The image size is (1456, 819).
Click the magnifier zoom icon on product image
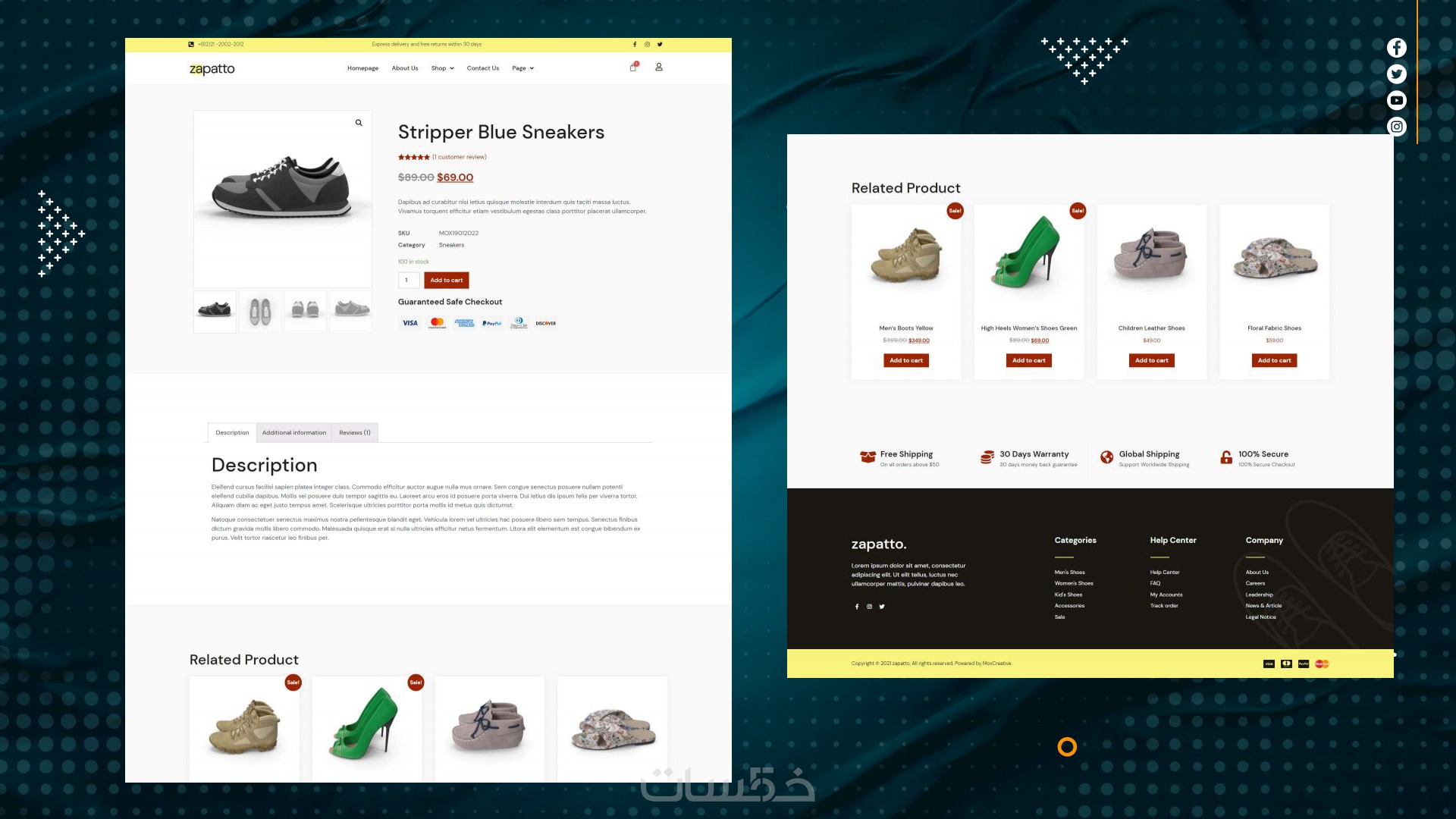tap(359, 123)
